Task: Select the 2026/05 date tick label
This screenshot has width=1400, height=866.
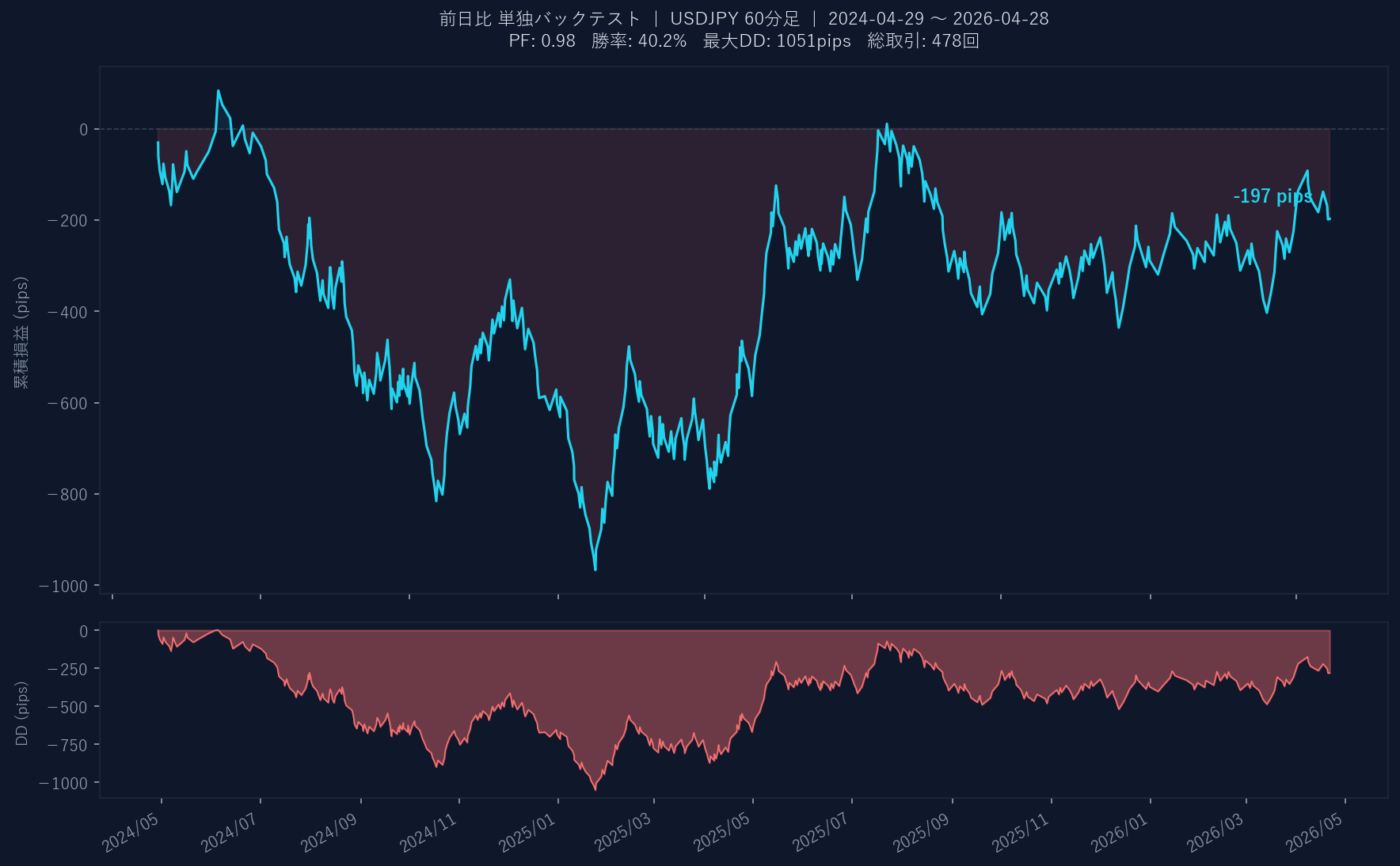Action: click(x=1314, y=833)
